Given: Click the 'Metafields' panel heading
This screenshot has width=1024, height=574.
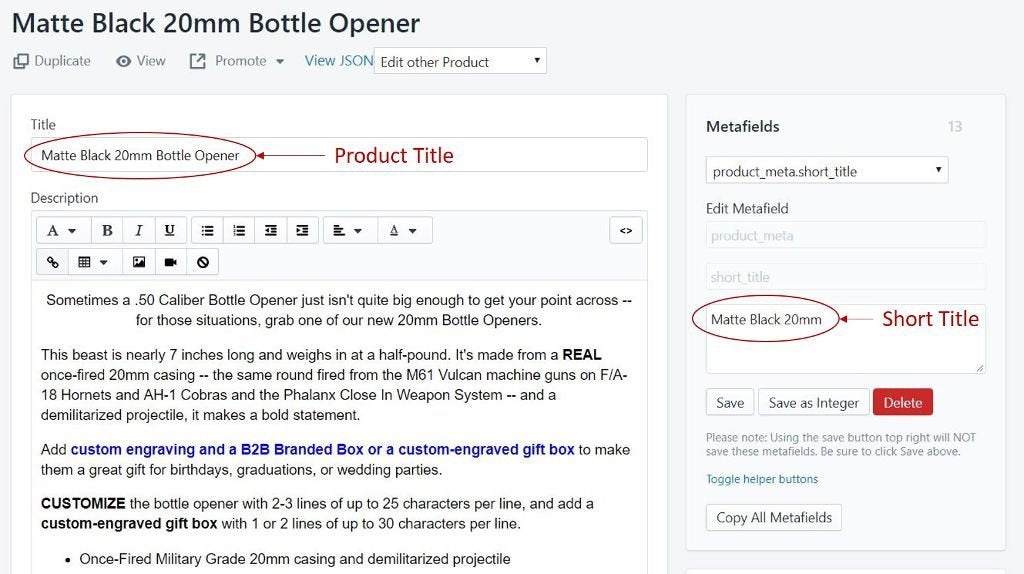Looking at the screenshot, I should pos(743,127).
